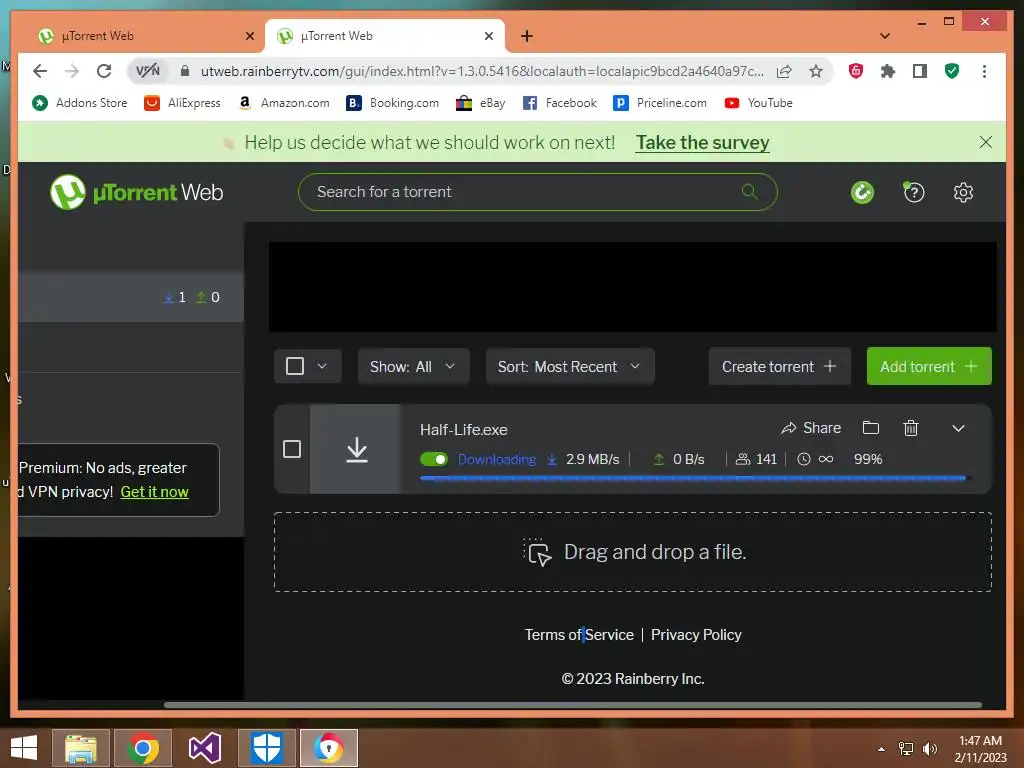This screenshot has width=1024, height=768.
Task: Click the VPN icon in address bar
Action: 148,71
